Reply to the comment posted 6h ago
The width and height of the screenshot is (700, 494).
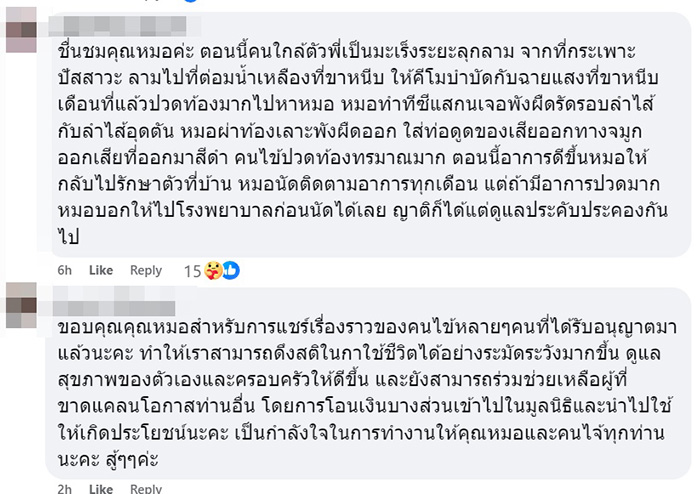pos(146,270)
